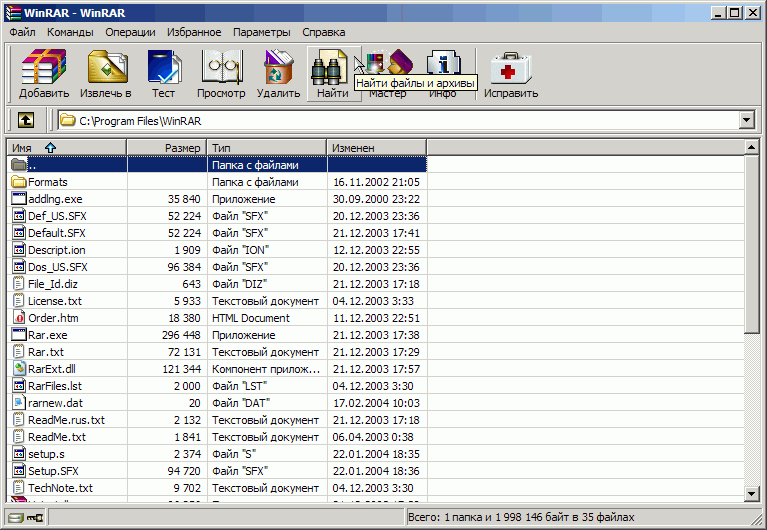Run the Тест archive test tool

pyautogui.click(x=164, y=66)
